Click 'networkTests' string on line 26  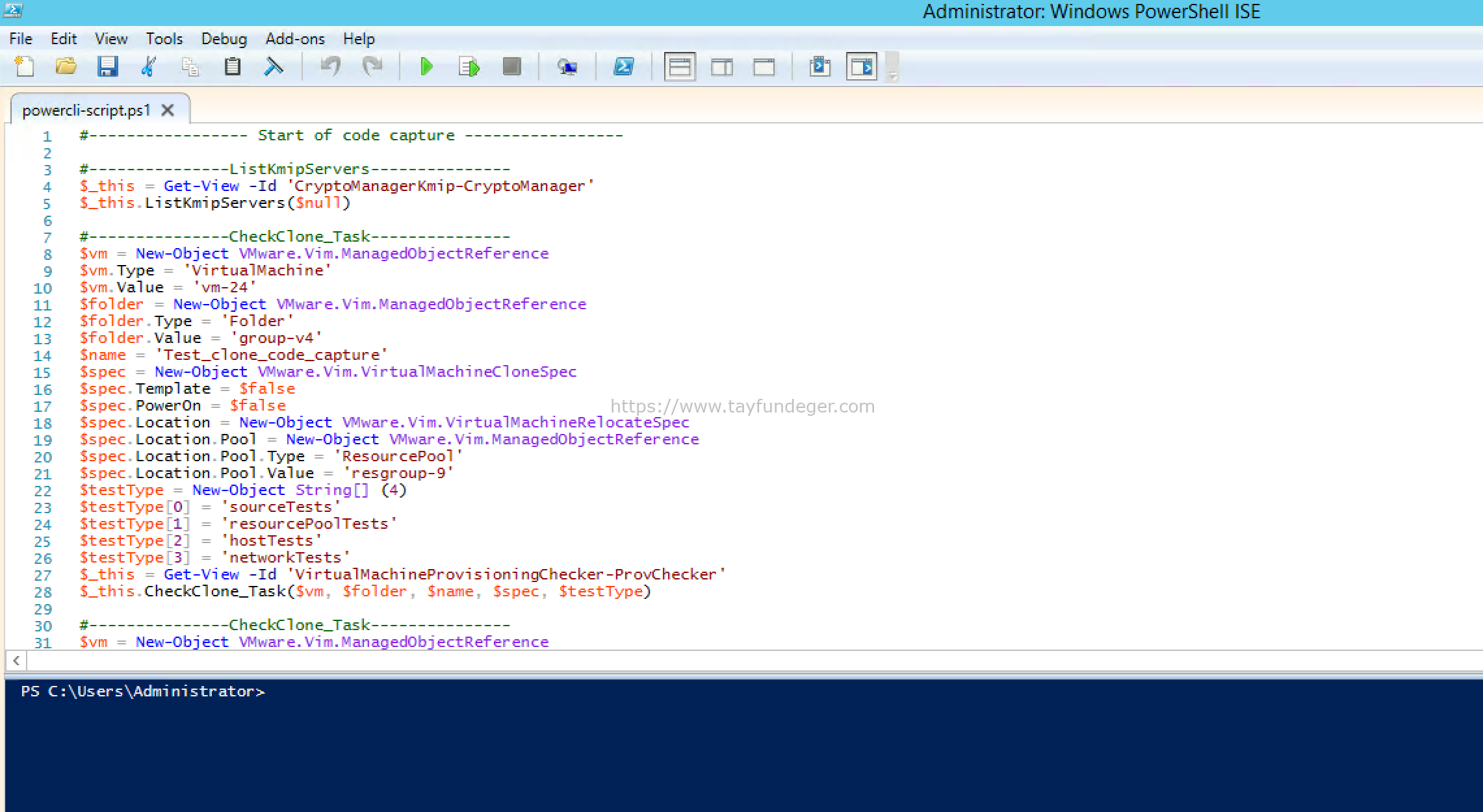point(285,558)
